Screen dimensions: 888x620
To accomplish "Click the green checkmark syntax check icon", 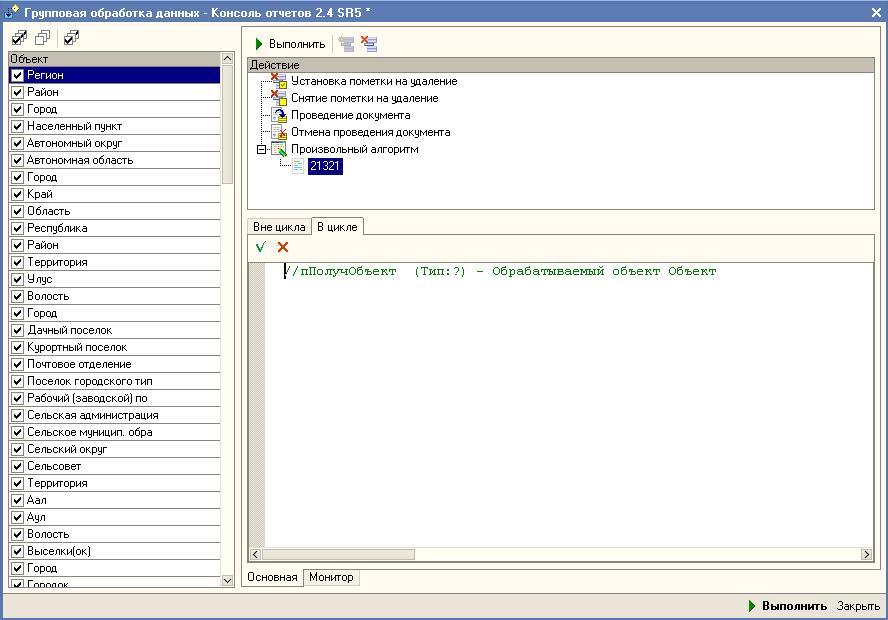I will [261, 247].
